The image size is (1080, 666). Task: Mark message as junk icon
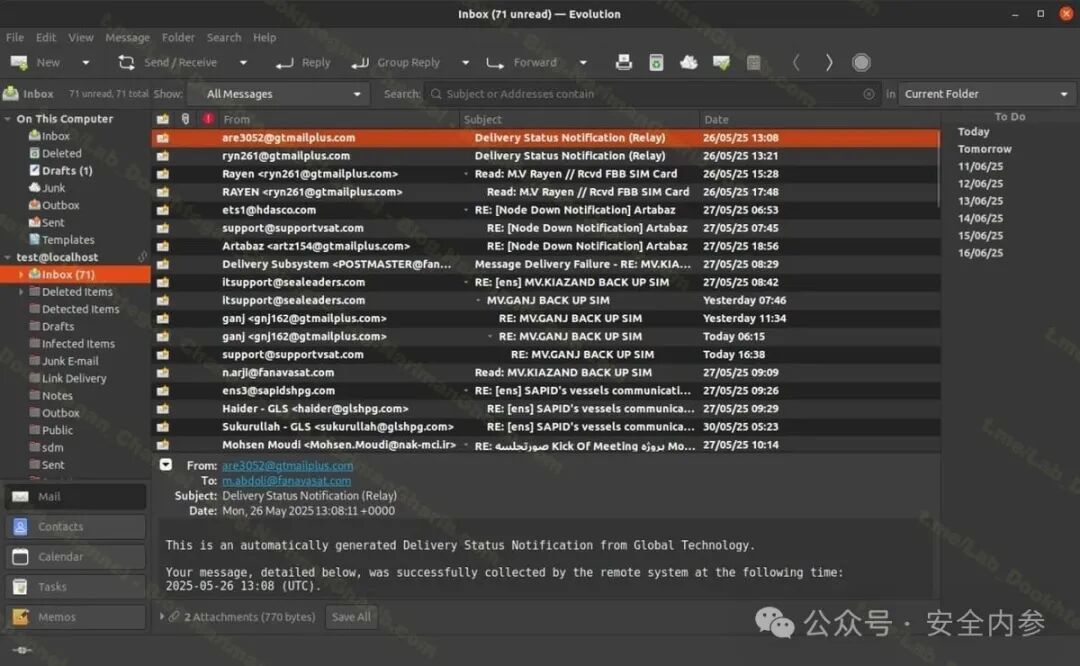689,63
